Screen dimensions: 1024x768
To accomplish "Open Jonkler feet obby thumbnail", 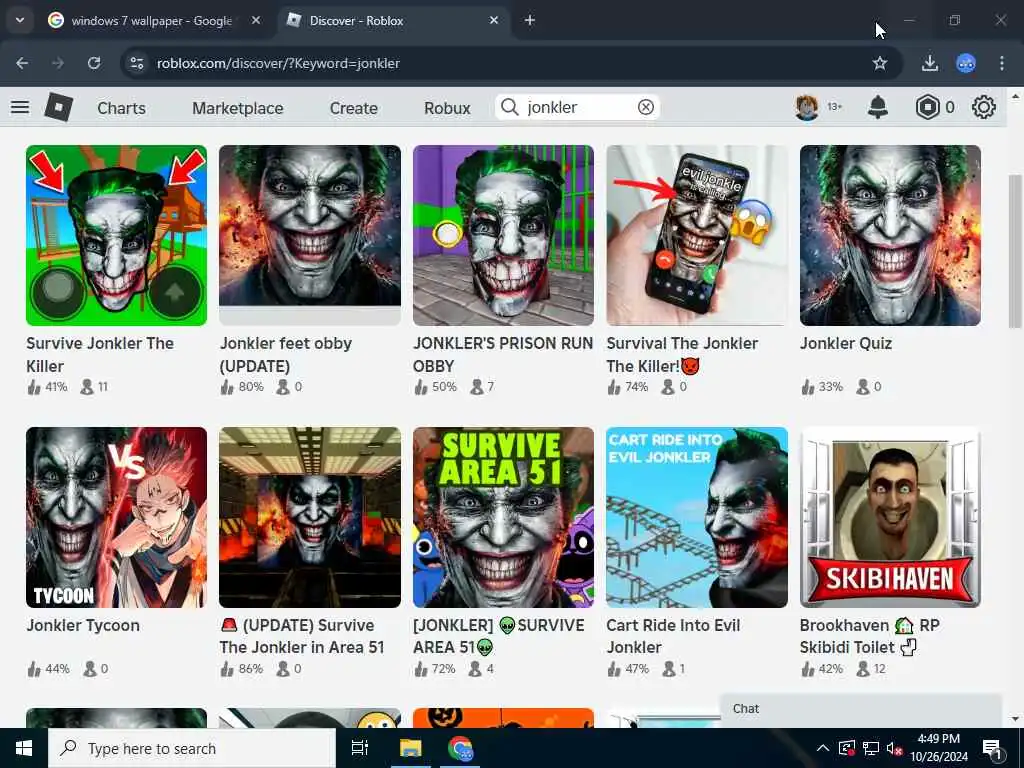I will click(310, 235).
